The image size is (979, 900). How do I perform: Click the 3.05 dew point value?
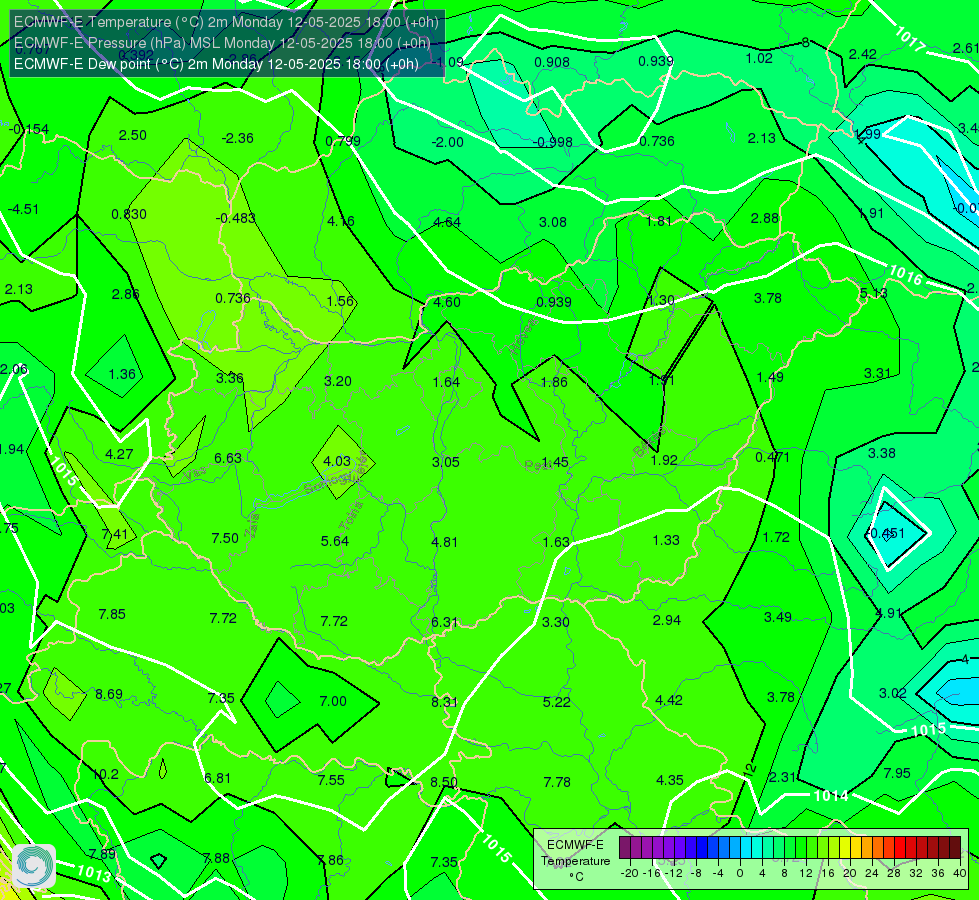point(446,463)
